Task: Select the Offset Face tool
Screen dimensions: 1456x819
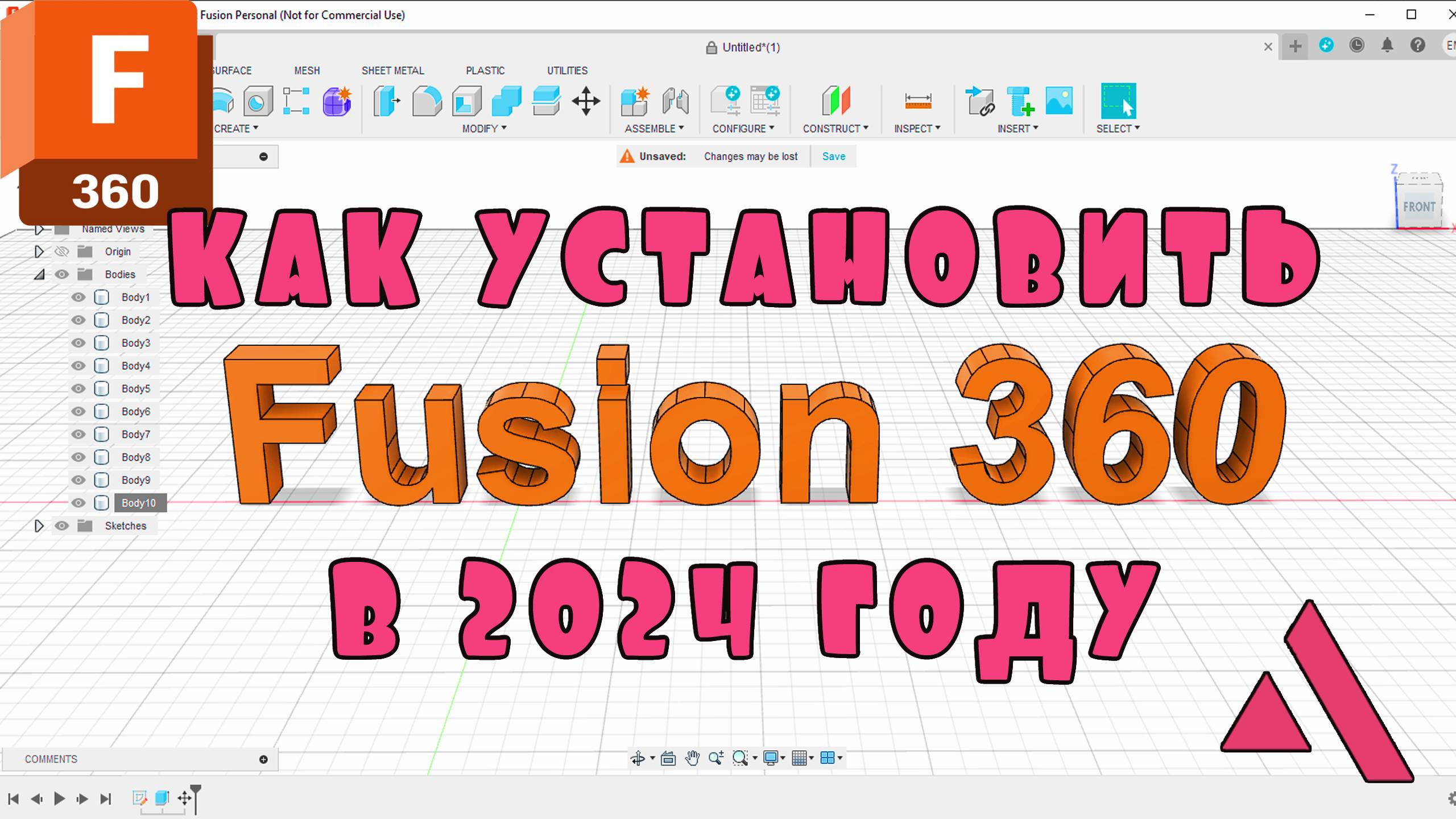Action: pos(546,101)
